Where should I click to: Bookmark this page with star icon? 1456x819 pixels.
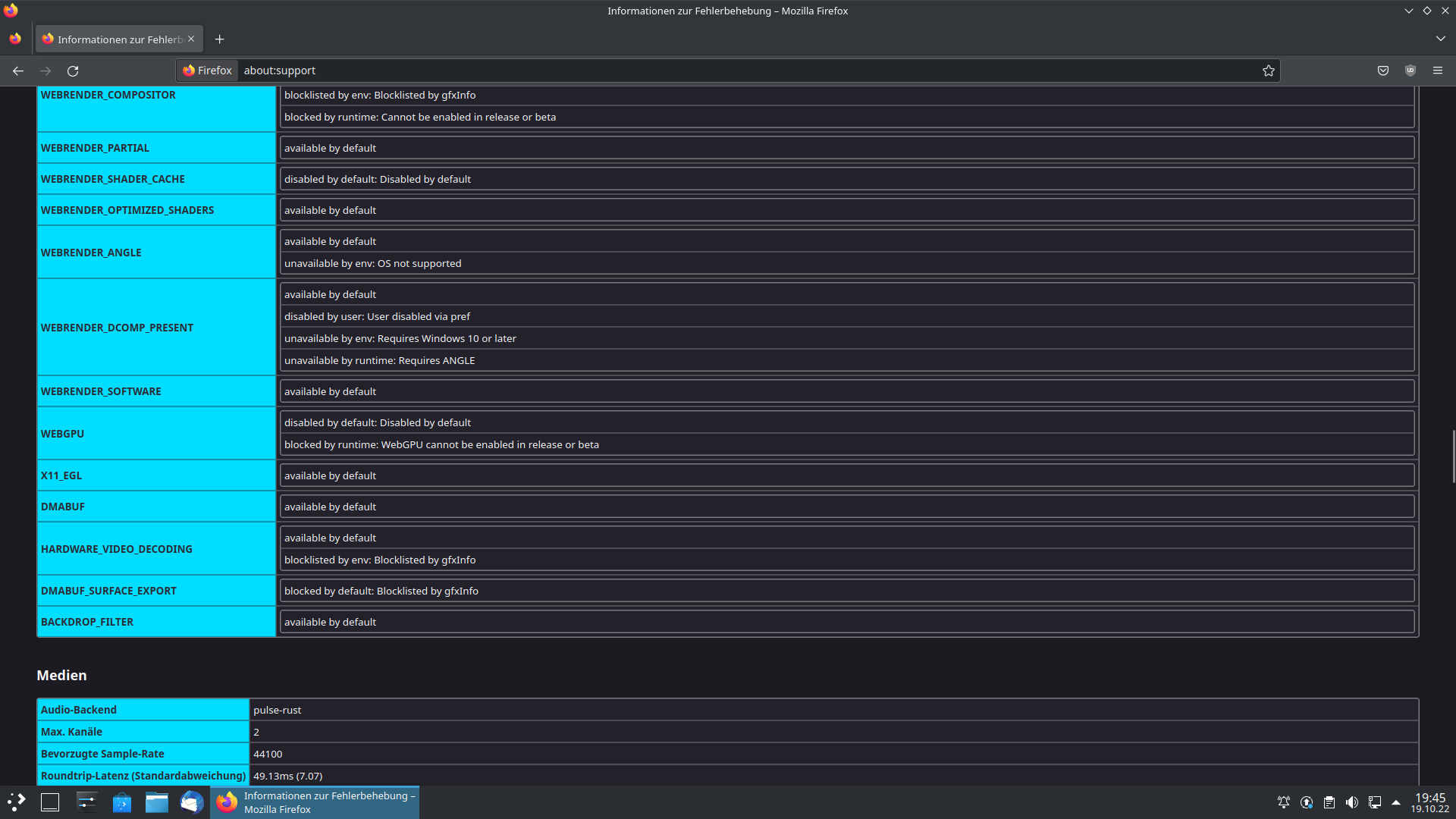1268,71
